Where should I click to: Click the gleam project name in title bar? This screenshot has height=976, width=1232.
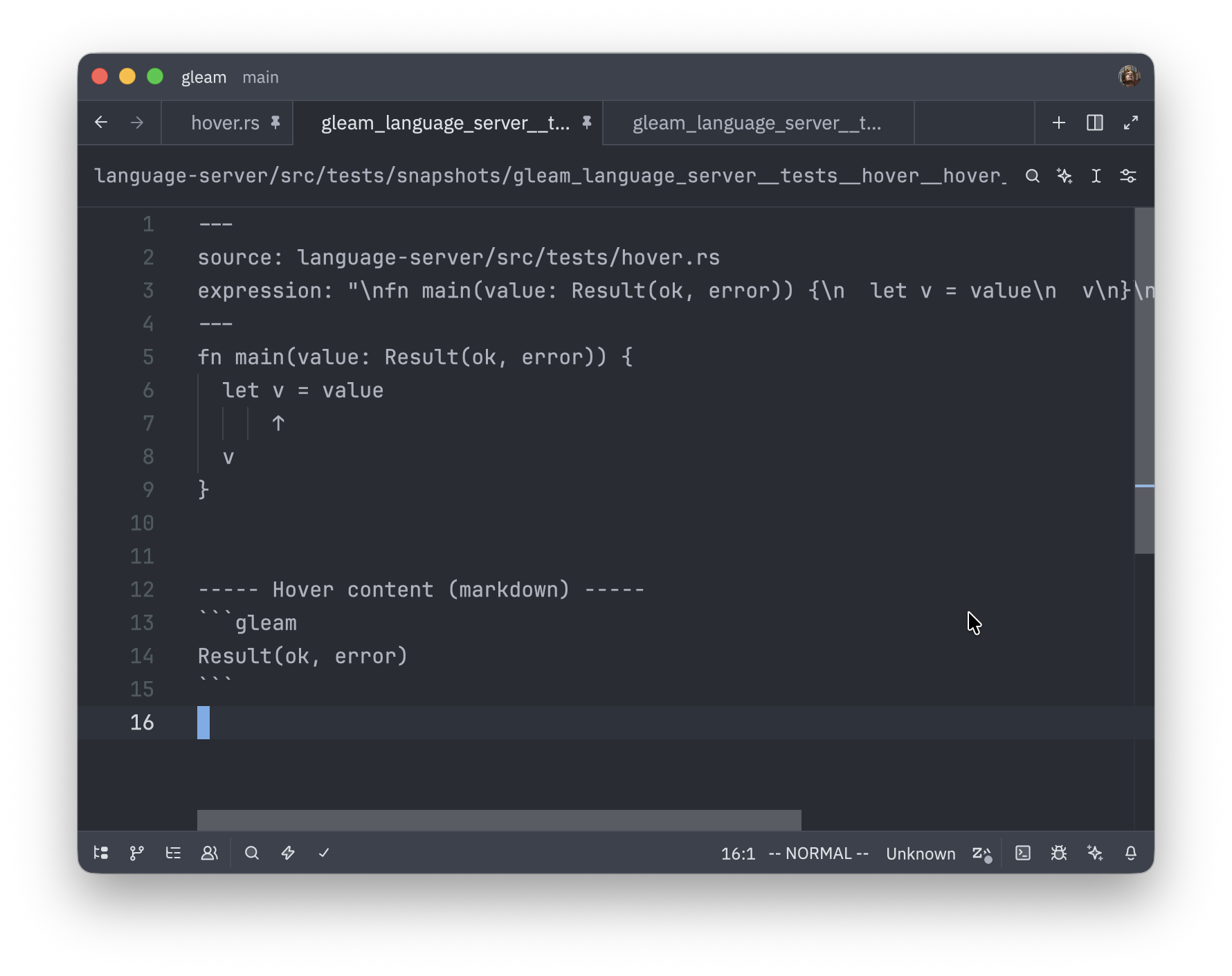click(x=203, y=77)
